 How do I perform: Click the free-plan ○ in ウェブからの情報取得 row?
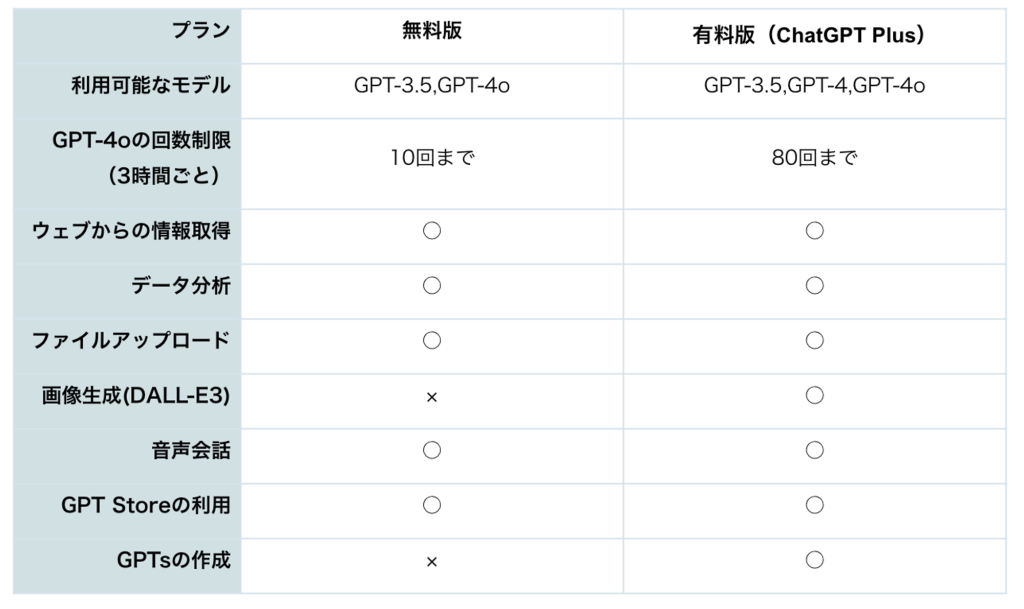tap(432, 231)
